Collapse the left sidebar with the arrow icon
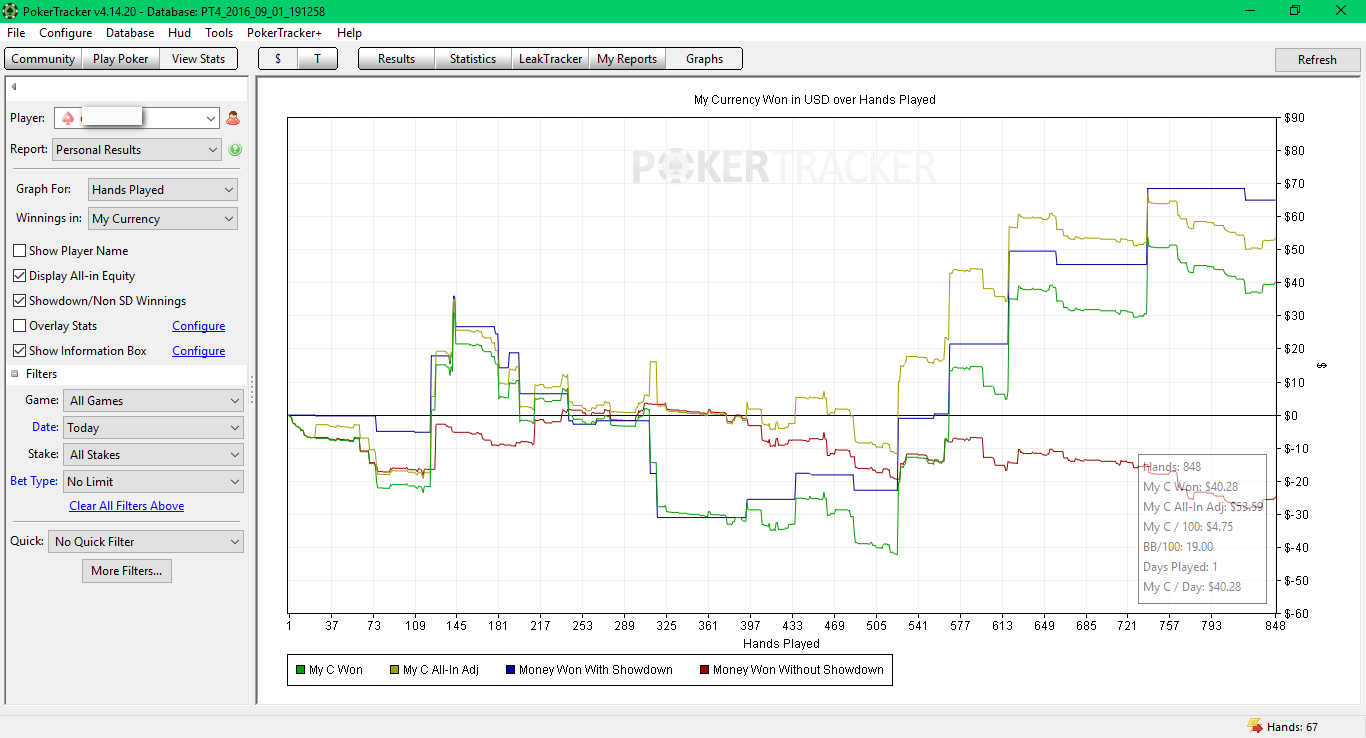Viewport: 1366px width, 738px height. (14, 86)
